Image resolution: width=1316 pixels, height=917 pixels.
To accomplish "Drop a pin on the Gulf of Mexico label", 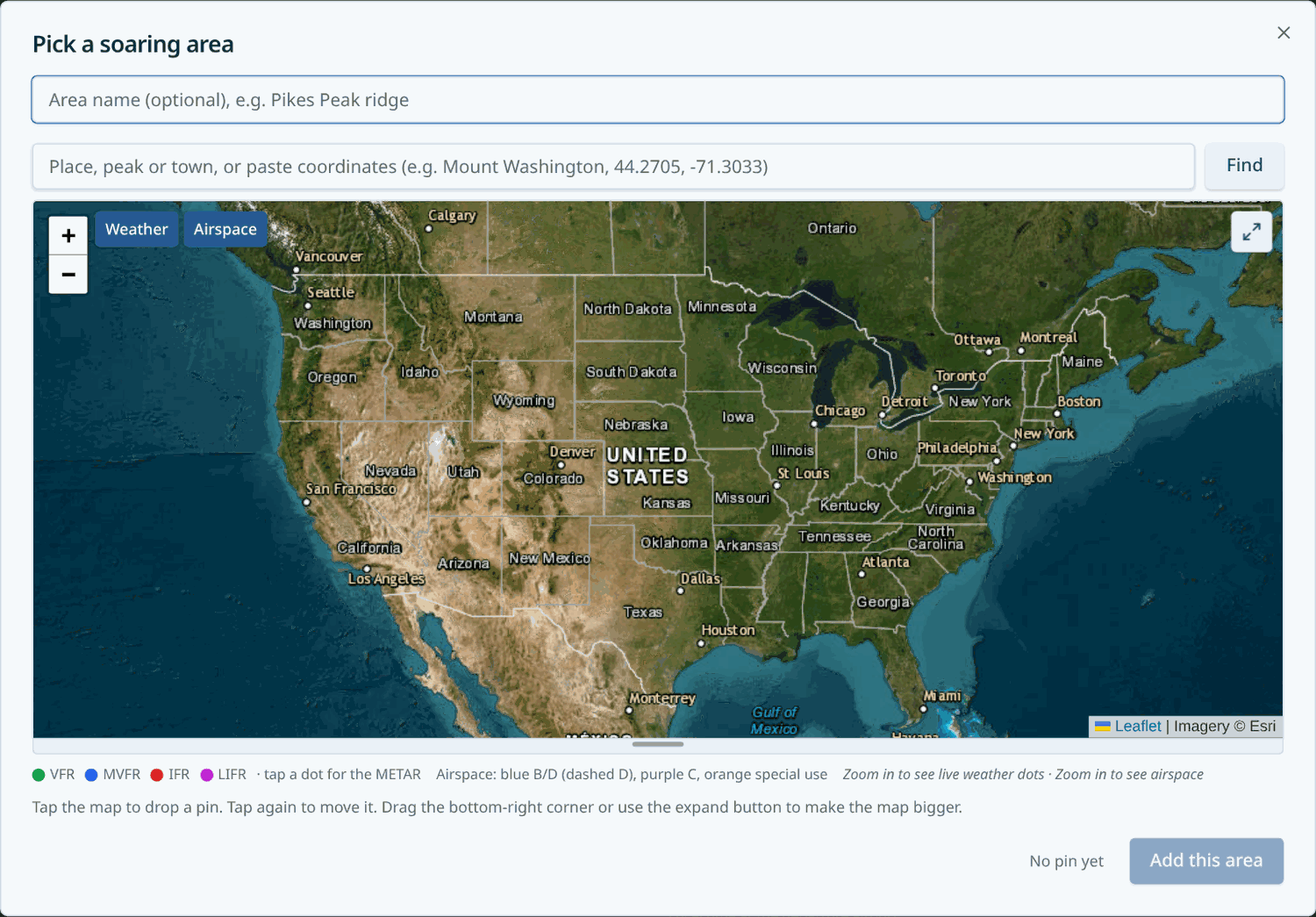I will 774,720.
